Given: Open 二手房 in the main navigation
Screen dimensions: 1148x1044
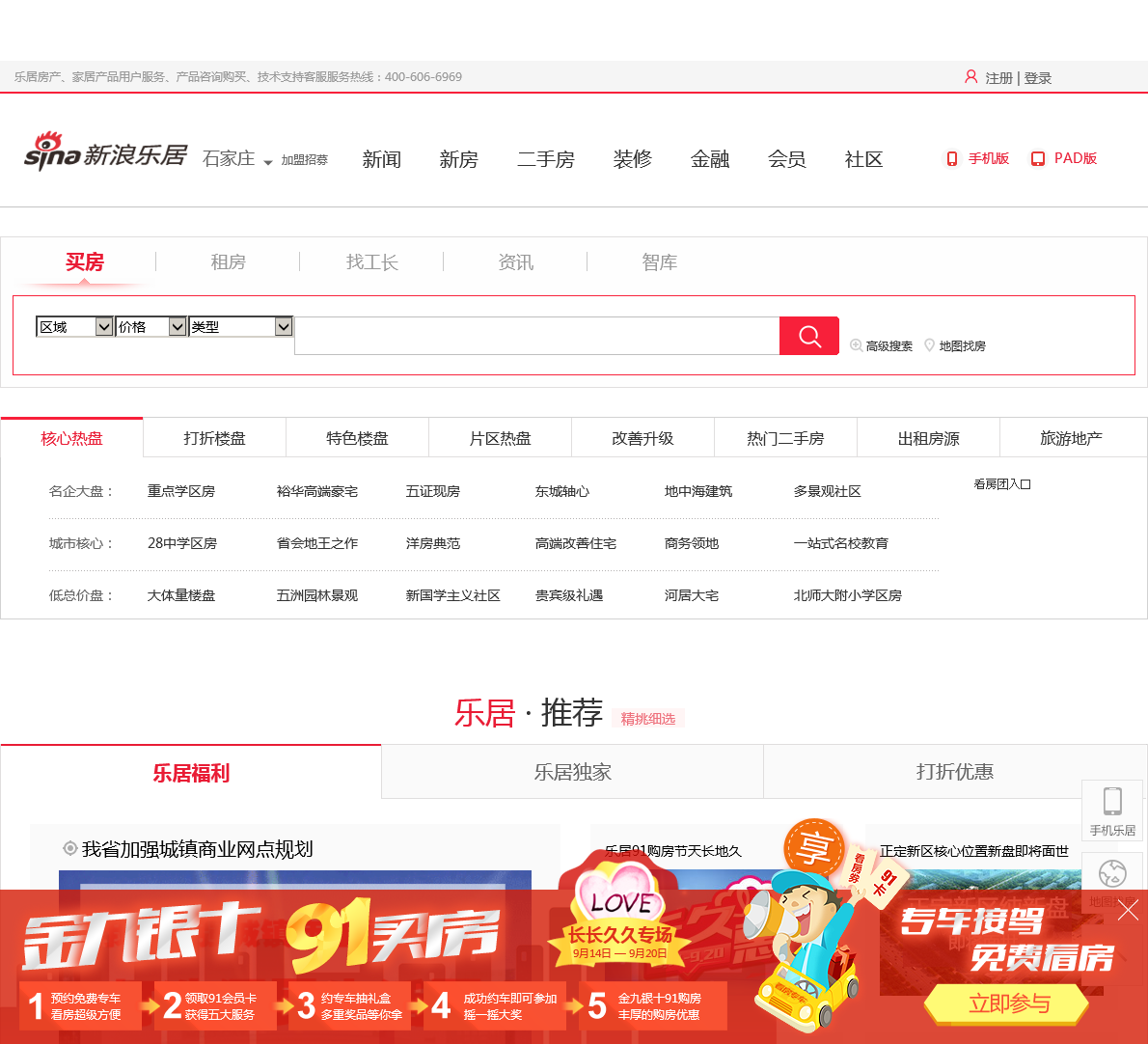Looking at the screenshot, I should click(546, 159).
